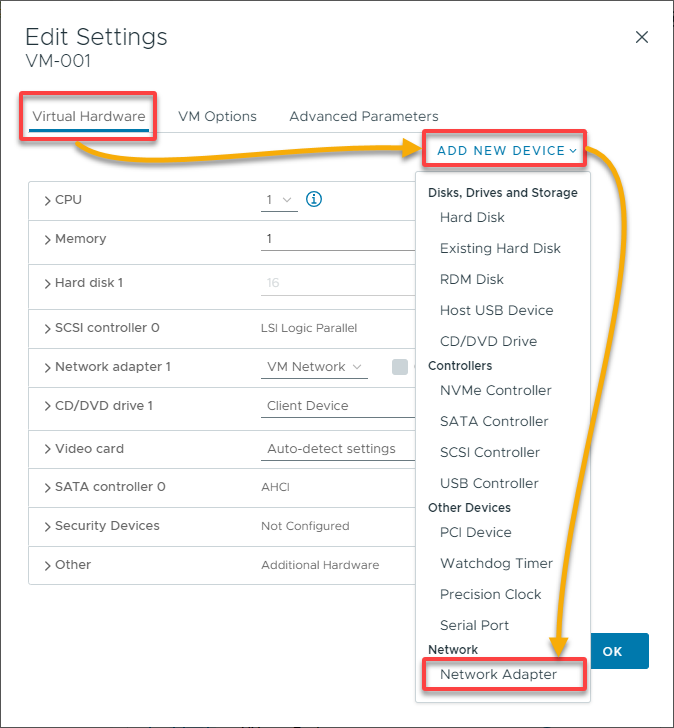Screen dimensions: 674x728
Task: Click the VM-001 subtitle text
Action: 58,61
